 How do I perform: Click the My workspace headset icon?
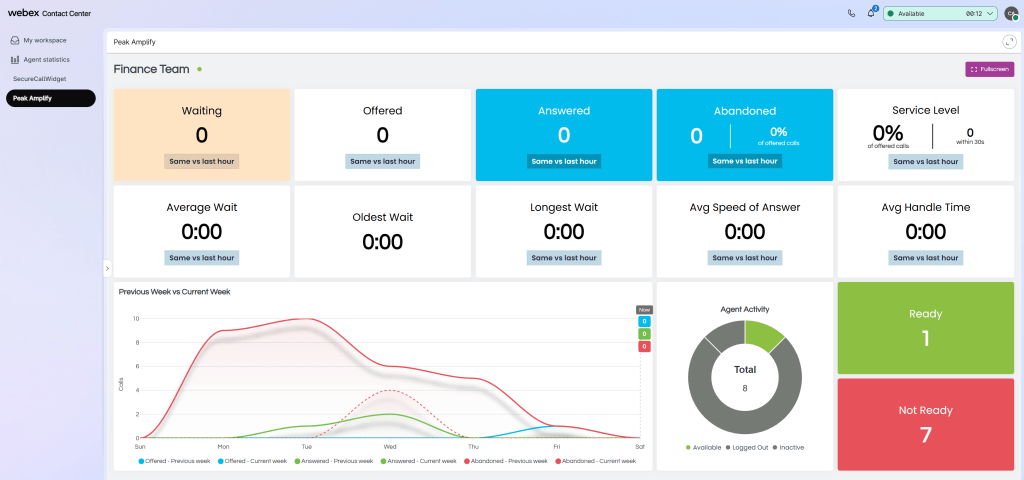(x=15, y=40)
